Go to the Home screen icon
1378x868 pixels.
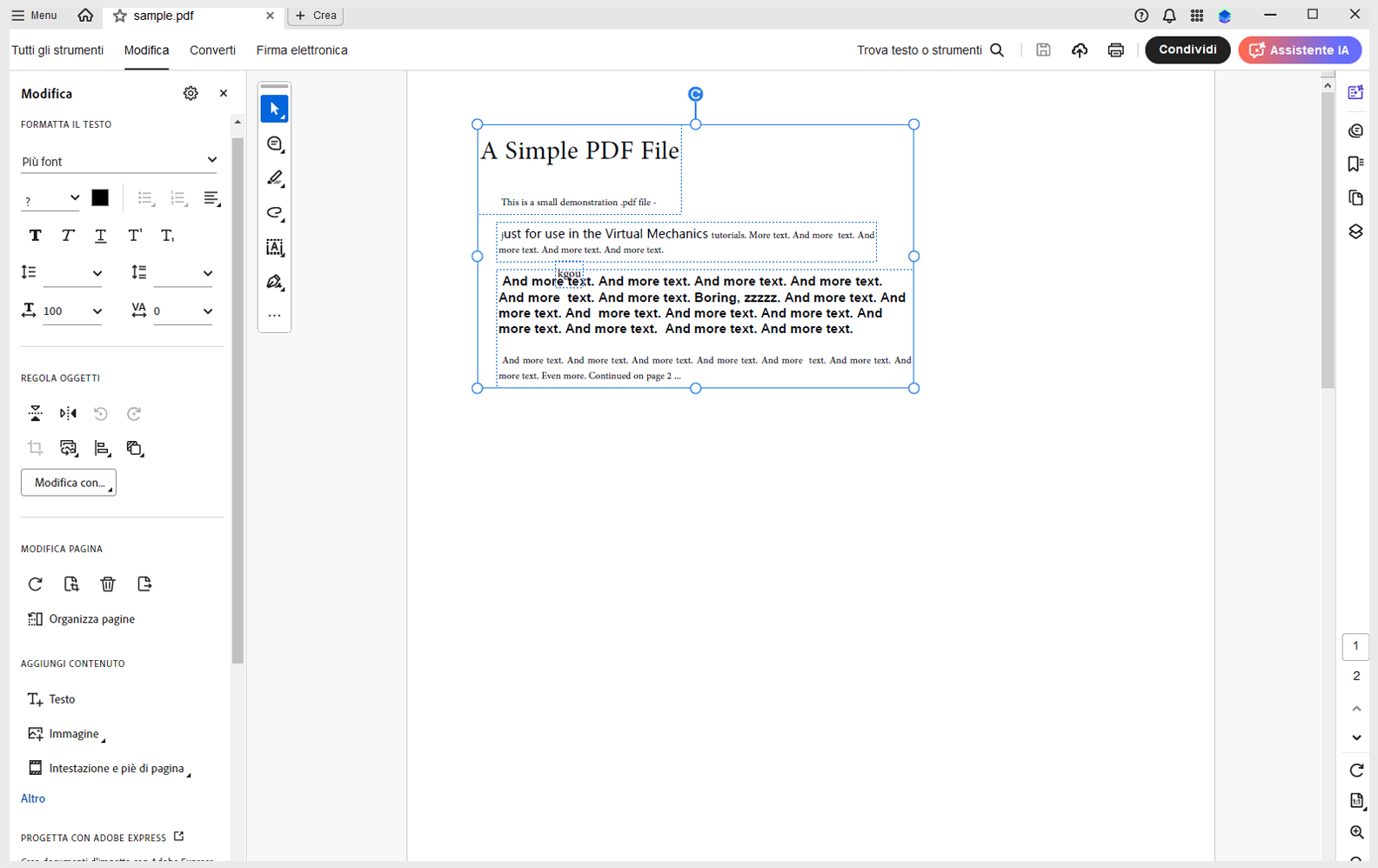[x=85, y=16]
